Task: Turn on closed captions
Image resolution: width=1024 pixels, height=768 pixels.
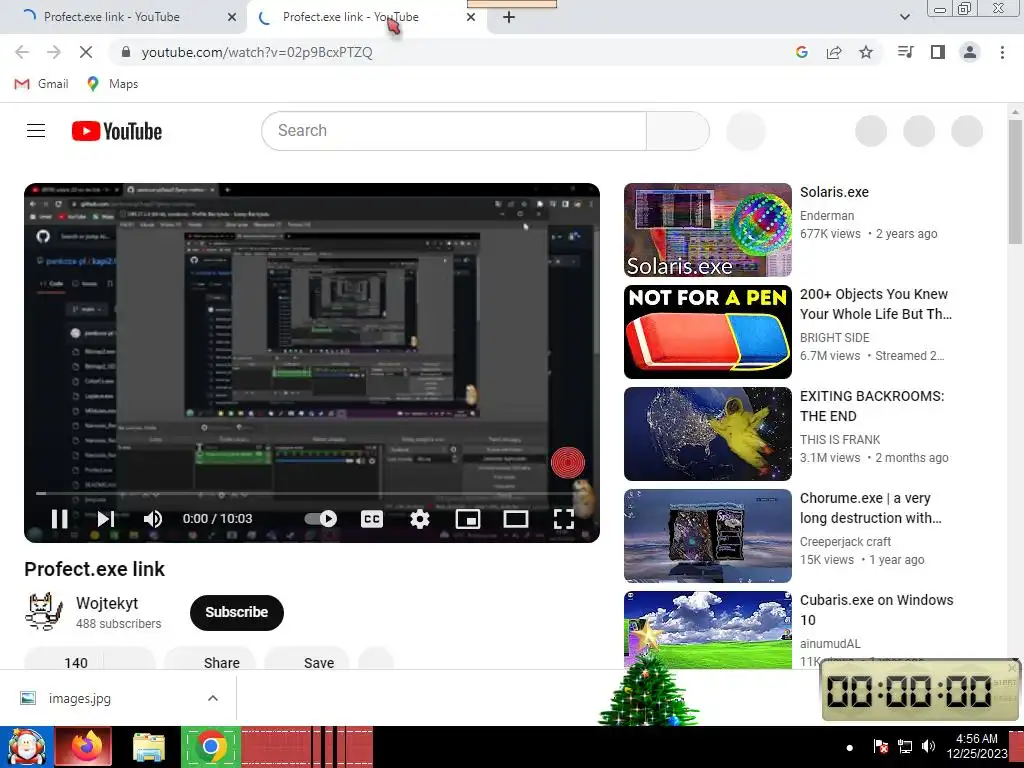Action: 372,519
